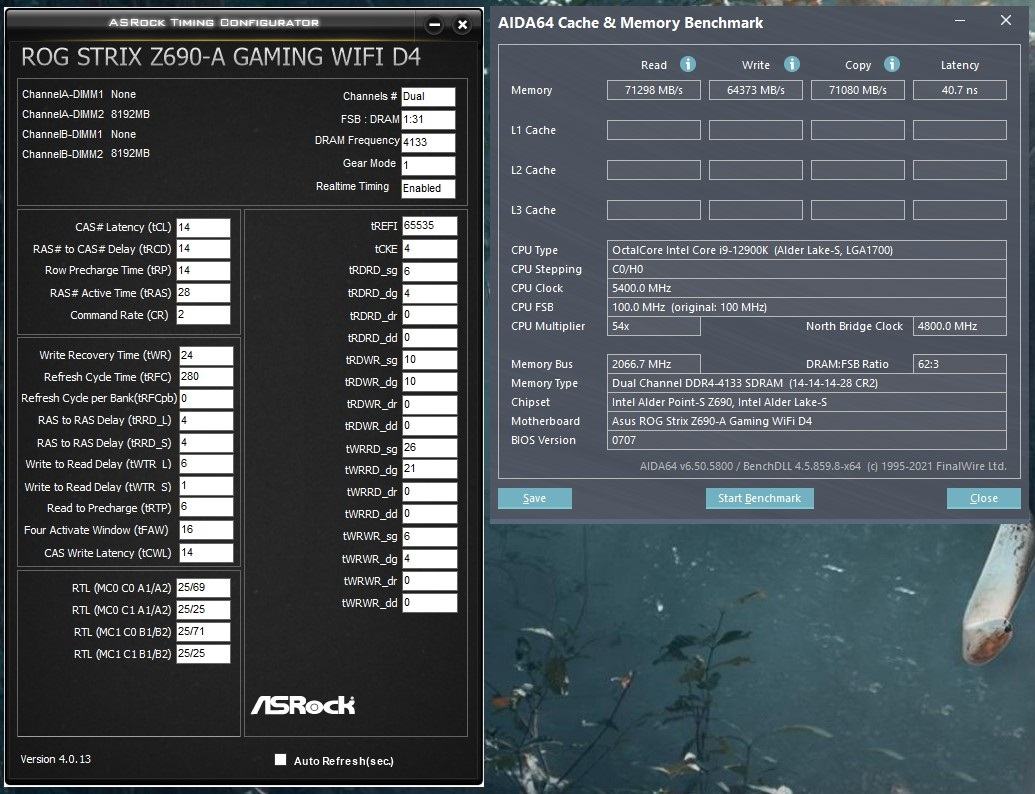Click the Close button in AIDA64
Screen dimensions: 1035x794
[x=984, y=498]
